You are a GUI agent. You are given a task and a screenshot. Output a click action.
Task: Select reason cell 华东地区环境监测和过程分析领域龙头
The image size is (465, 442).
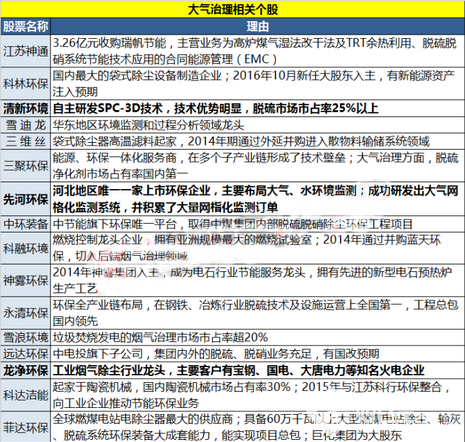pos(258,125)
